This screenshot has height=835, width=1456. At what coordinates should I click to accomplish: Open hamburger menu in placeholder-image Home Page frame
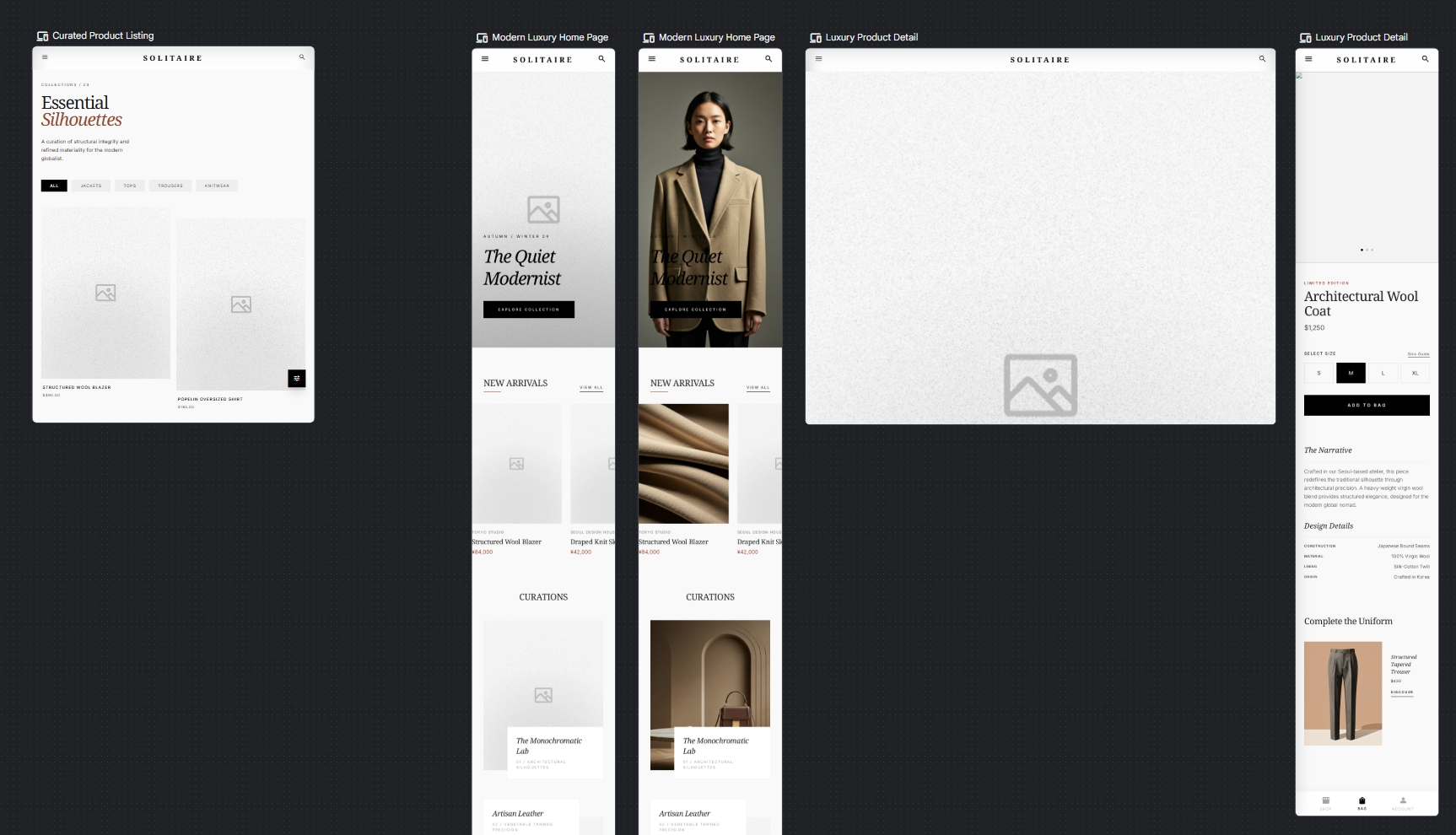pos(485,59)
